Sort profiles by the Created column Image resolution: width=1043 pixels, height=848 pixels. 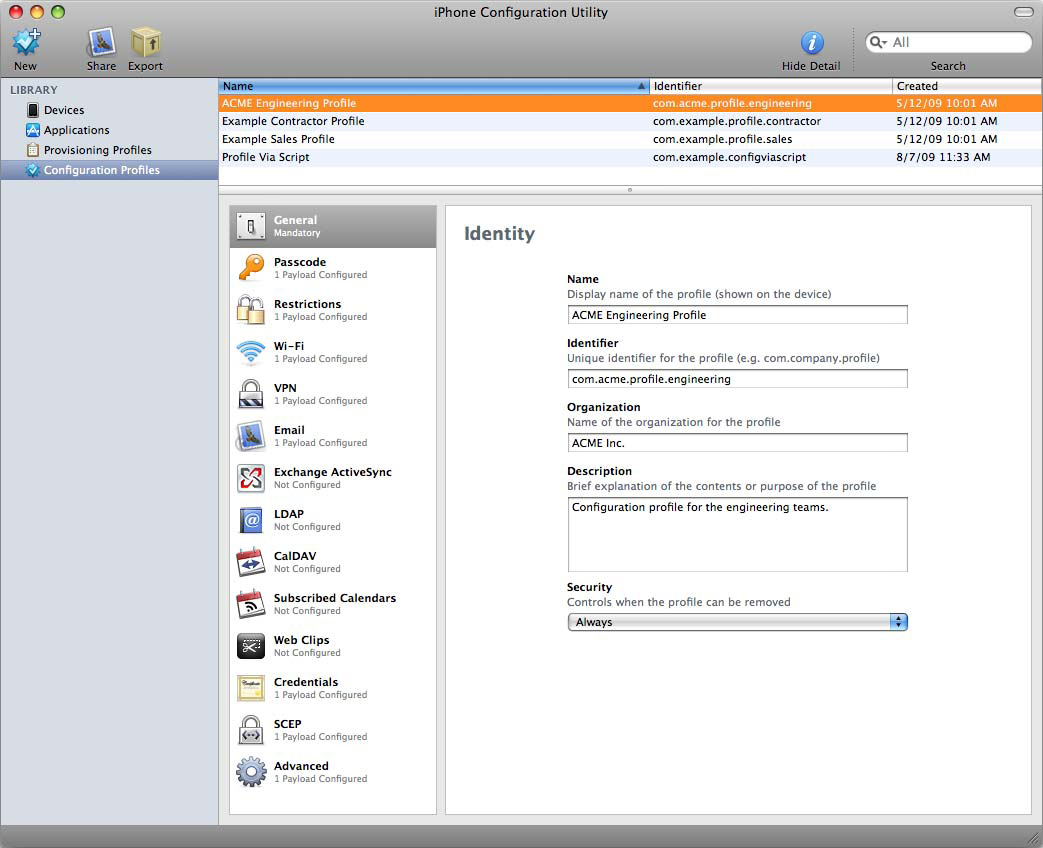point(967,86)
